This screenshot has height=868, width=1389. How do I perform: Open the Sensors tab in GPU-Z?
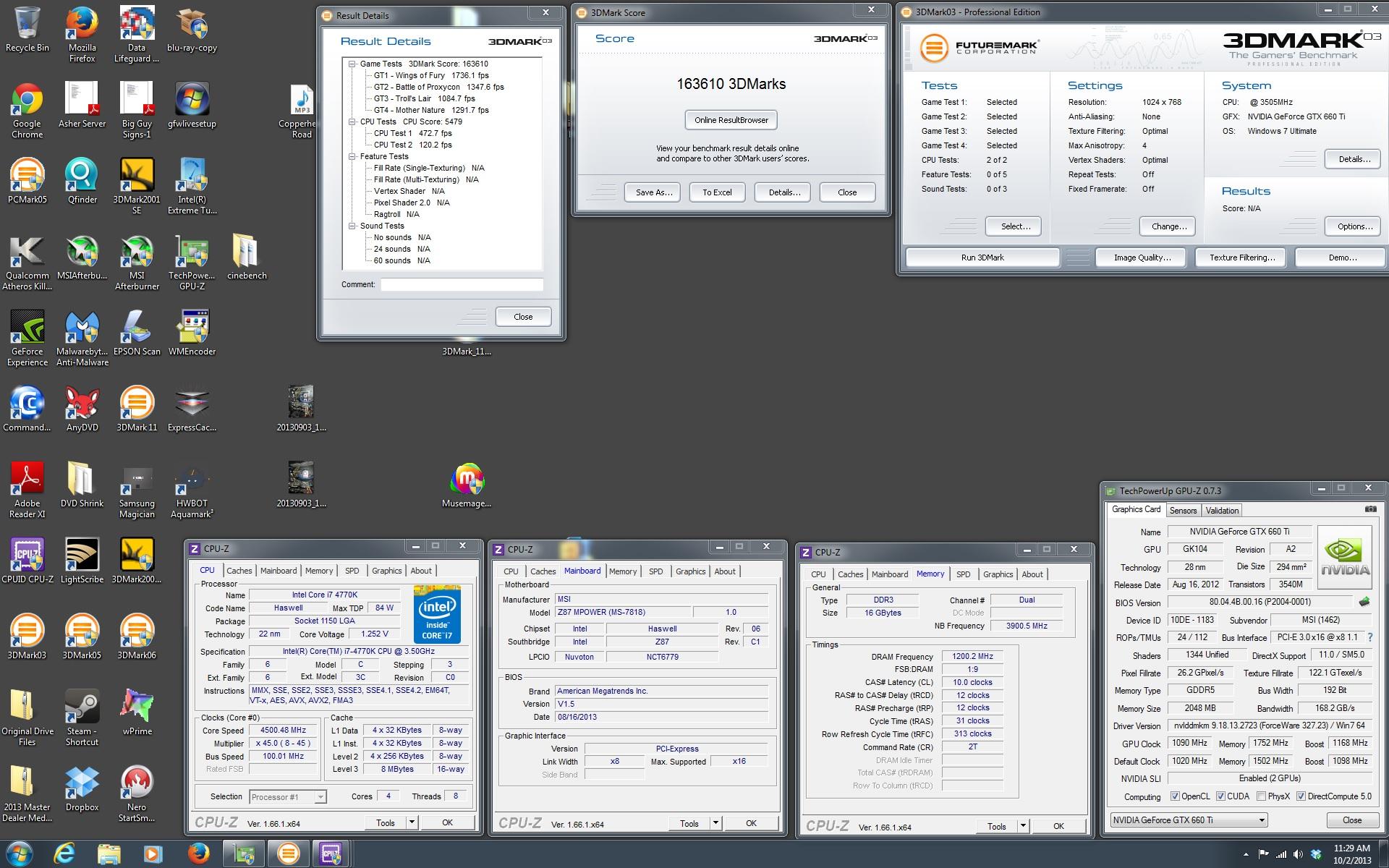pyautogui.click(x=1184, y=511)
